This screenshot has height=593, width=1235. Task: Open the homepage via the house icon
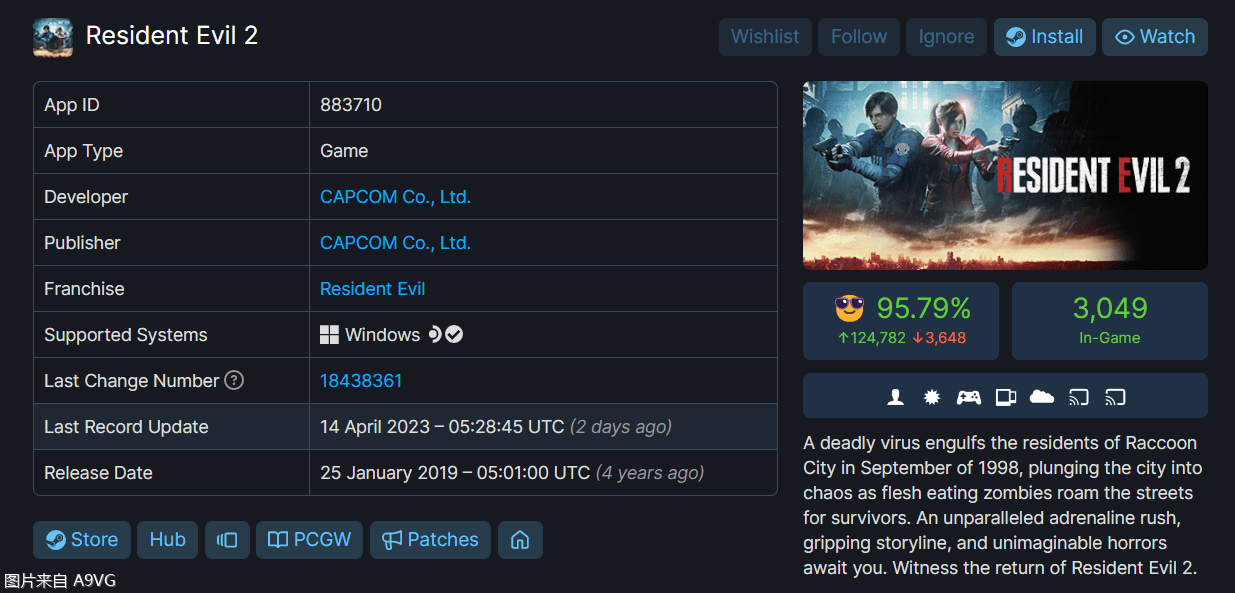tap(520, 540)
